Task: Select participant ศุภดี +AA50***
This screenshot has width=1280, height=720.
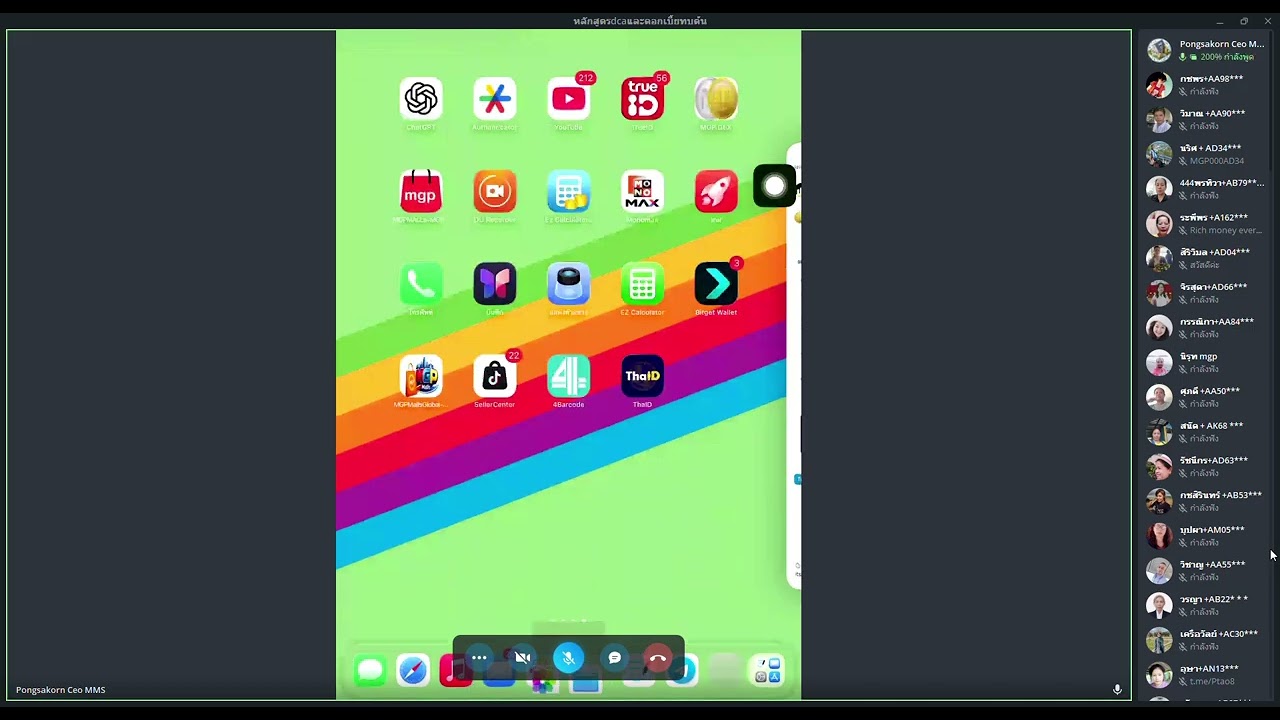Action: [x=1206, y=397]
